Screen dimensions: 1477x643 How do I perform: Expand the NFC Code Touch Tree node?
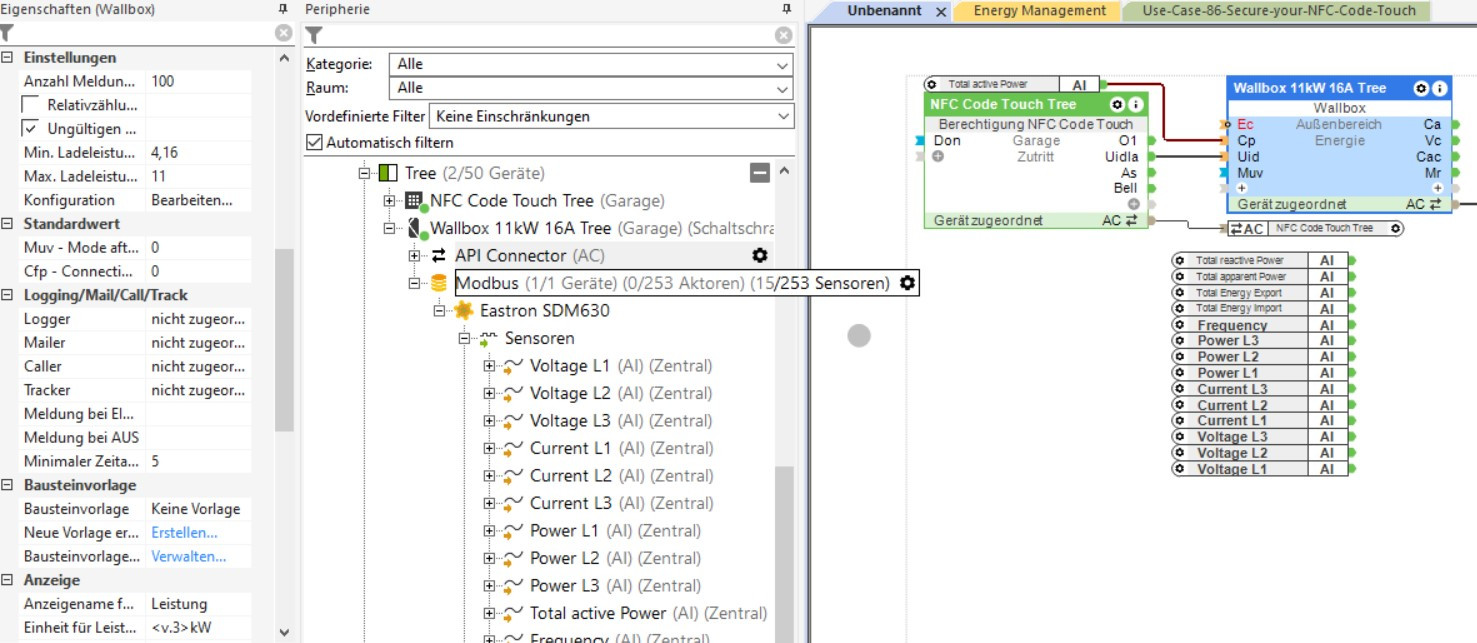[389, 201]
